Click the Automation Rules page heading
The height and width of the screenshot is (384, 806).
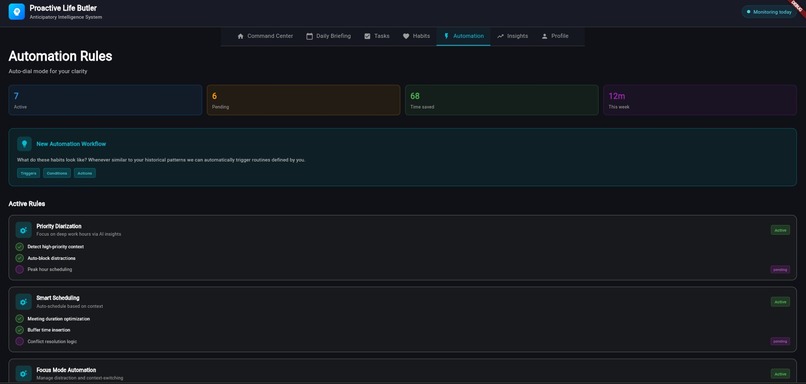point(60,56)
